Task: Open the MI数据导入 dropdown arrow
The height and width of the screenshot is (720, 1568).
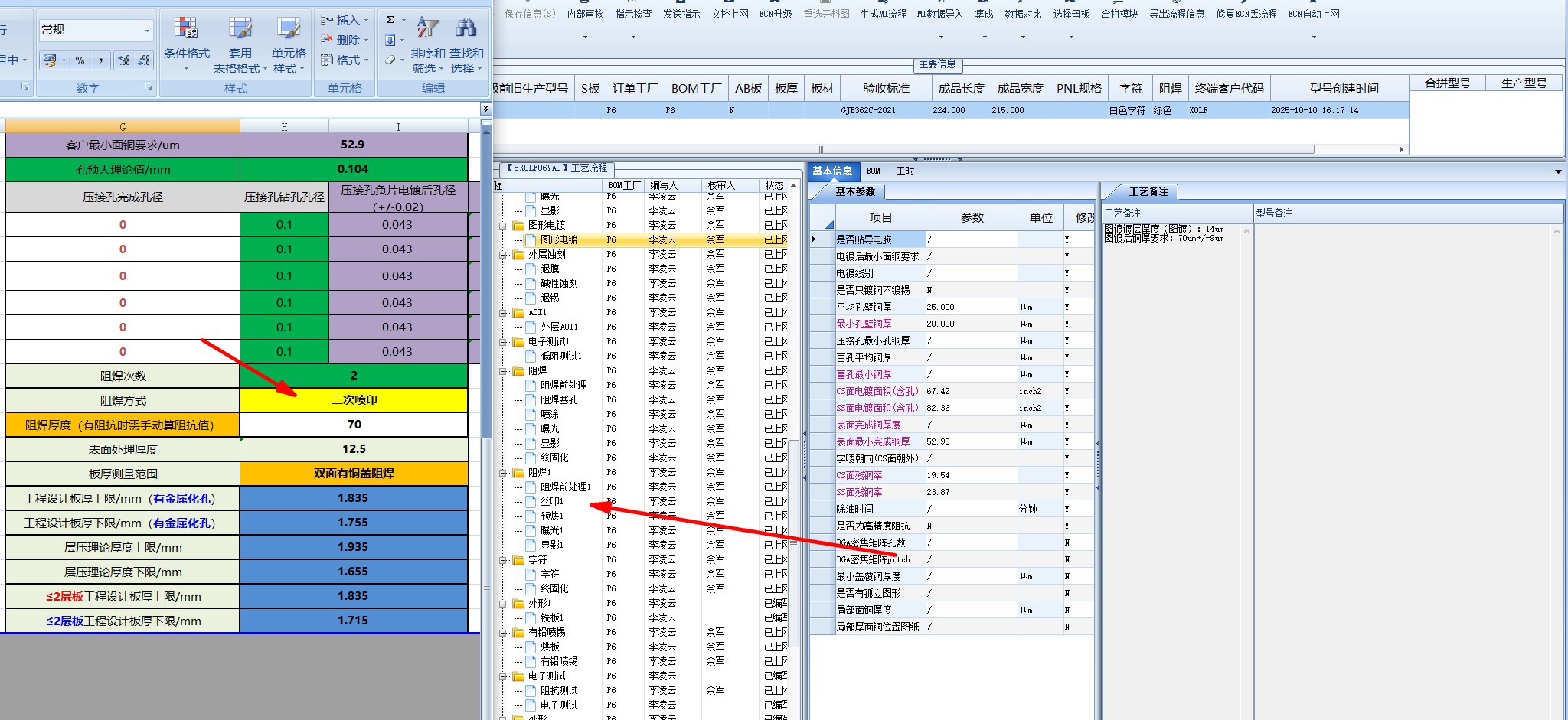Action: point(941,37)
